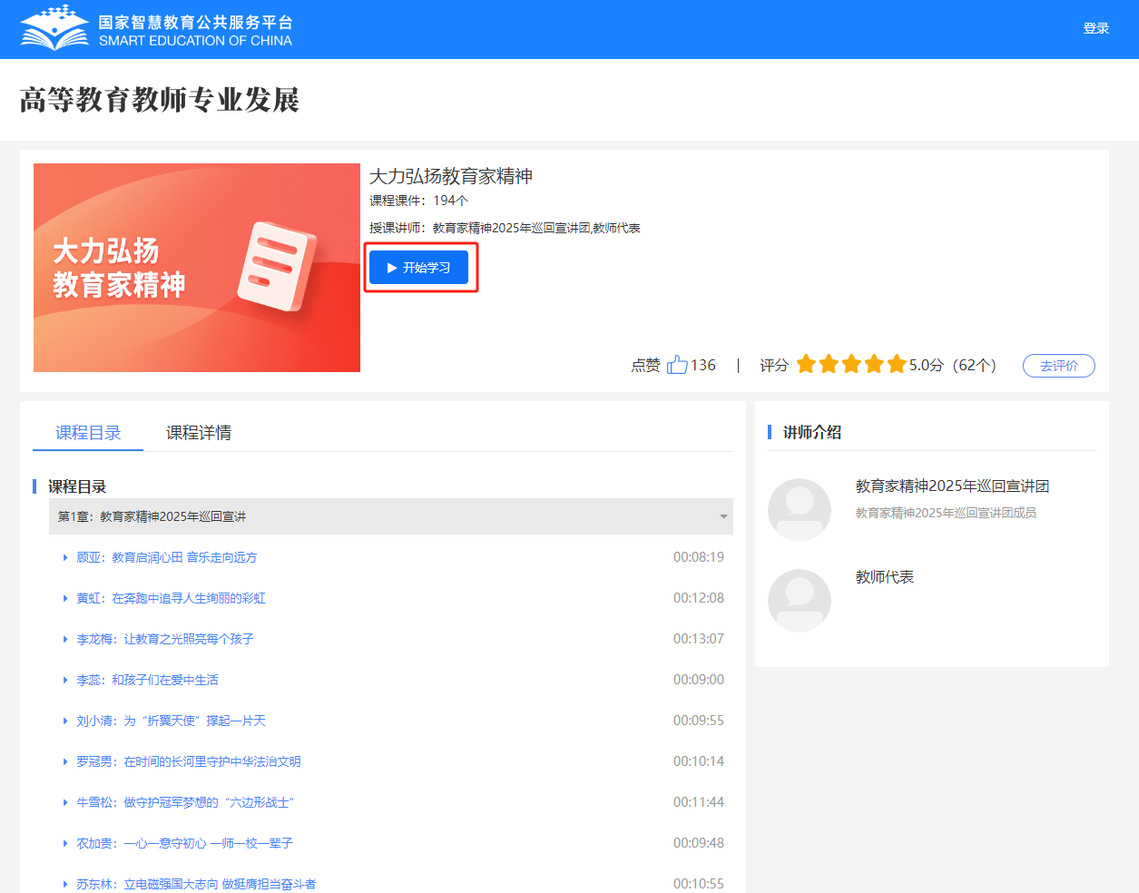The image size is (1139, 893).
Task: Click the Smart Education of China logo
Action: coord(156,29)
